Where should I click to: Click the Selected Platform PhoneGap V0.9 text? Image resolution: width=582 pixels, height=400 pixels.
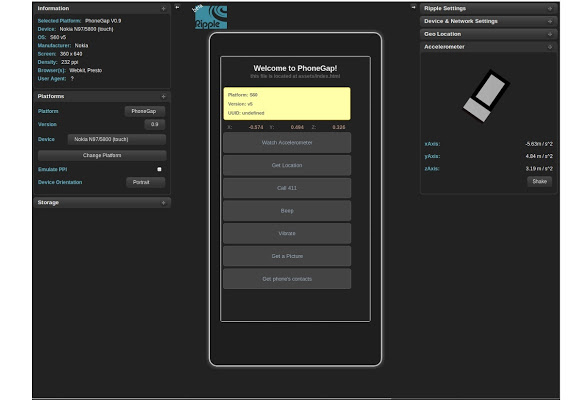[x=79, y=21]
